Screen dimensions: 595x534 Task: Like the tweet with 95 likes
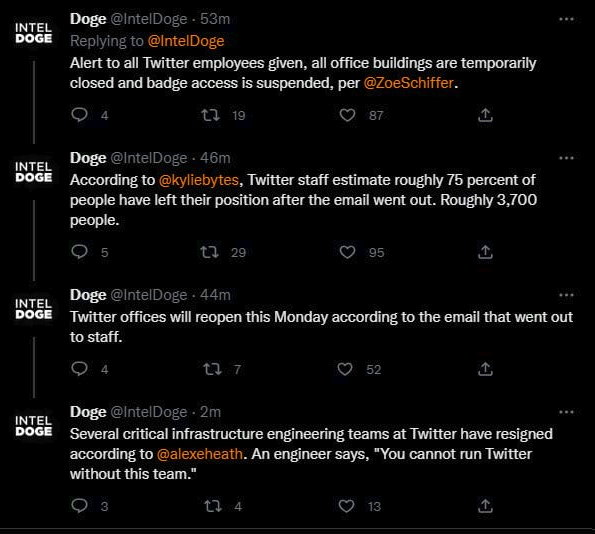347,252
